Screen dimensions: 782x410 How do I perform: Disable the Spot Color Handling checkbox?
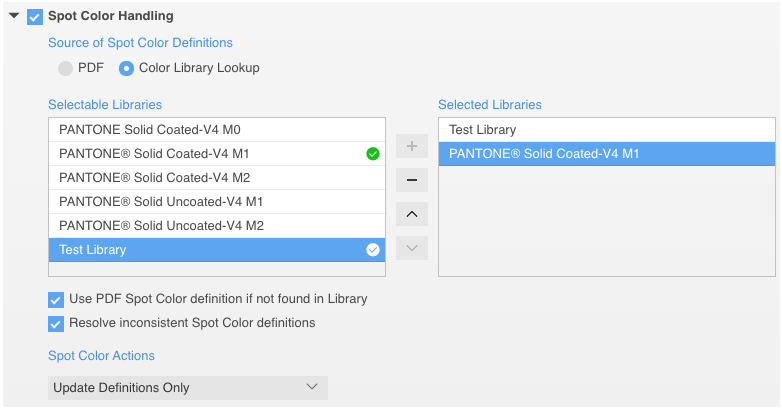[x=35, y=17]
